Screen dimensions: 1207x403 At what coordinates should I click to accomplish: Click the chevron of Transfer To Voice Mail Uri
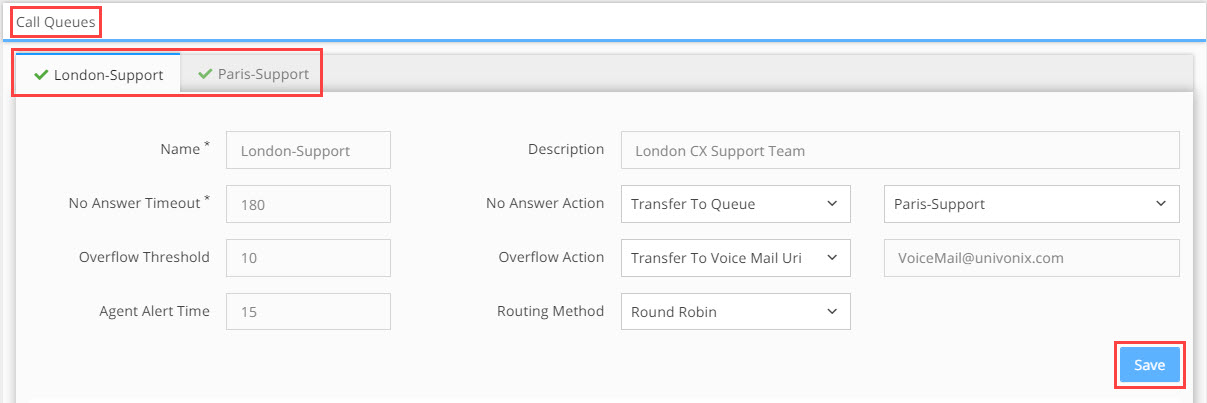(x=832, y=258)
